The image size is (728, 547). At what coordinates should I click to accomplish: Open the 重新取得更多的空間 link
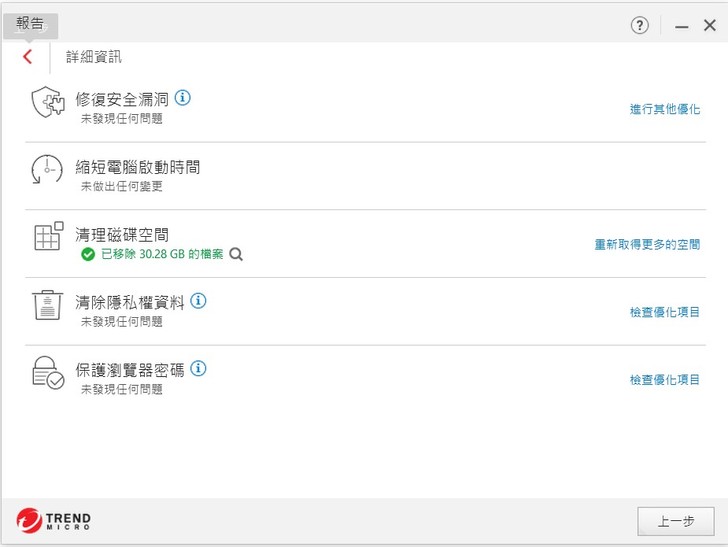click(647, 244)
